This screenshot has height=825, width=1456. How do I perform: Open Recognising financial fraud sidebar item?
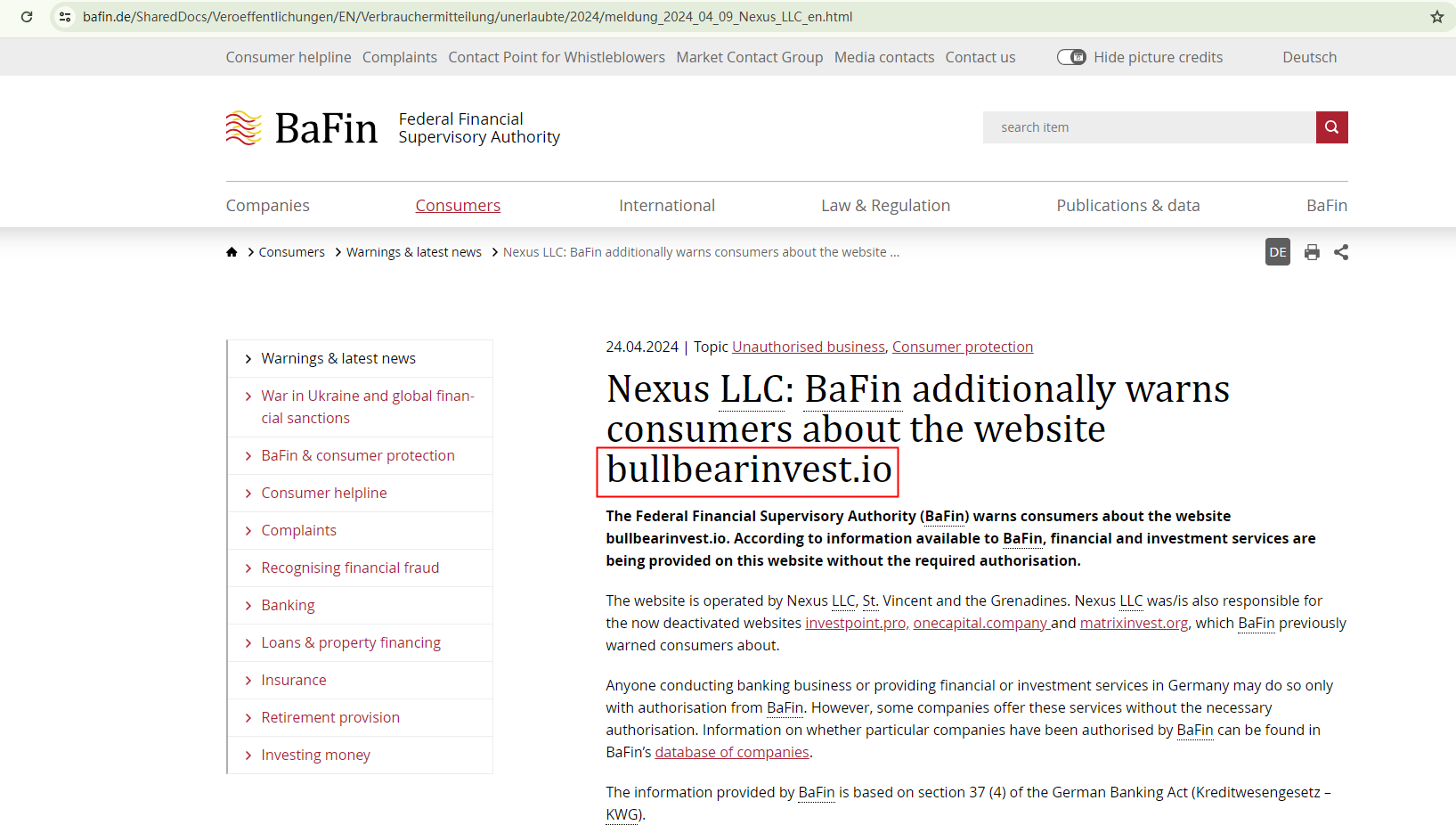pos(350,568)
